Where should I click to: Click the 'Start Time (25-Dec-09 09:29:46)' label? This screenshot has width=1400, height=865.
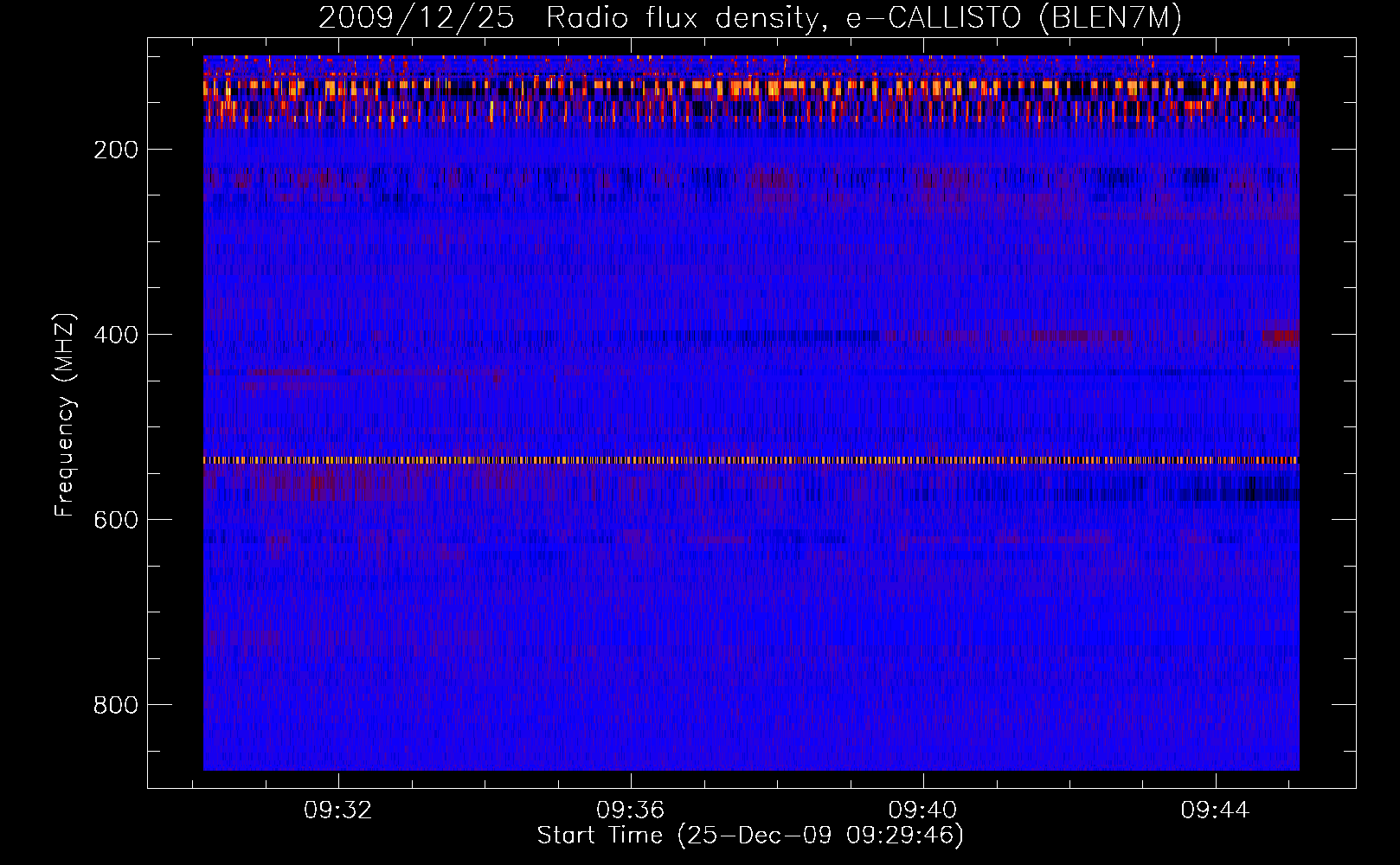(750, 836)
